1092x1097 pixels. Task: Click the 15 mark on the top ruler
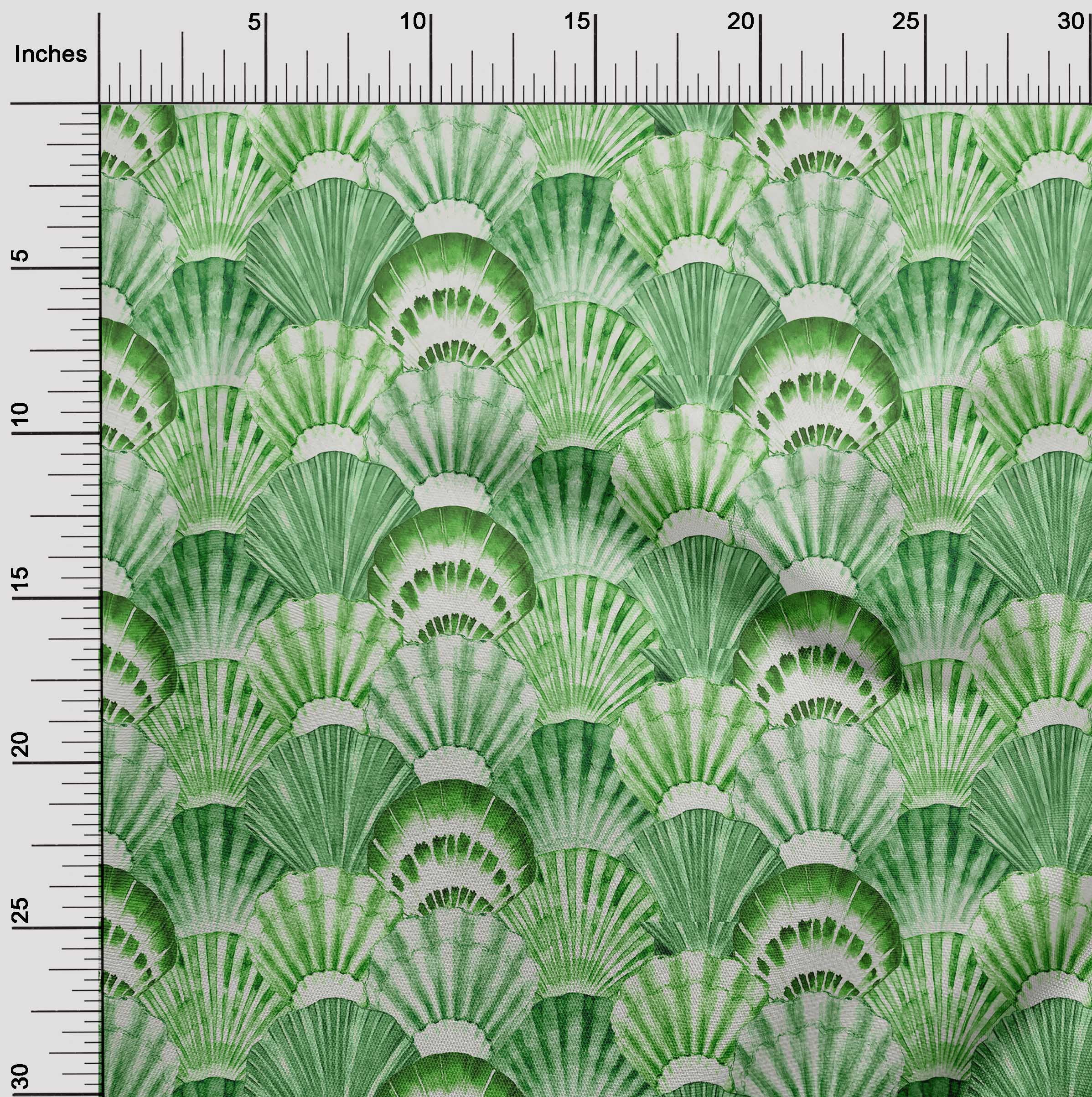point(578,22)
